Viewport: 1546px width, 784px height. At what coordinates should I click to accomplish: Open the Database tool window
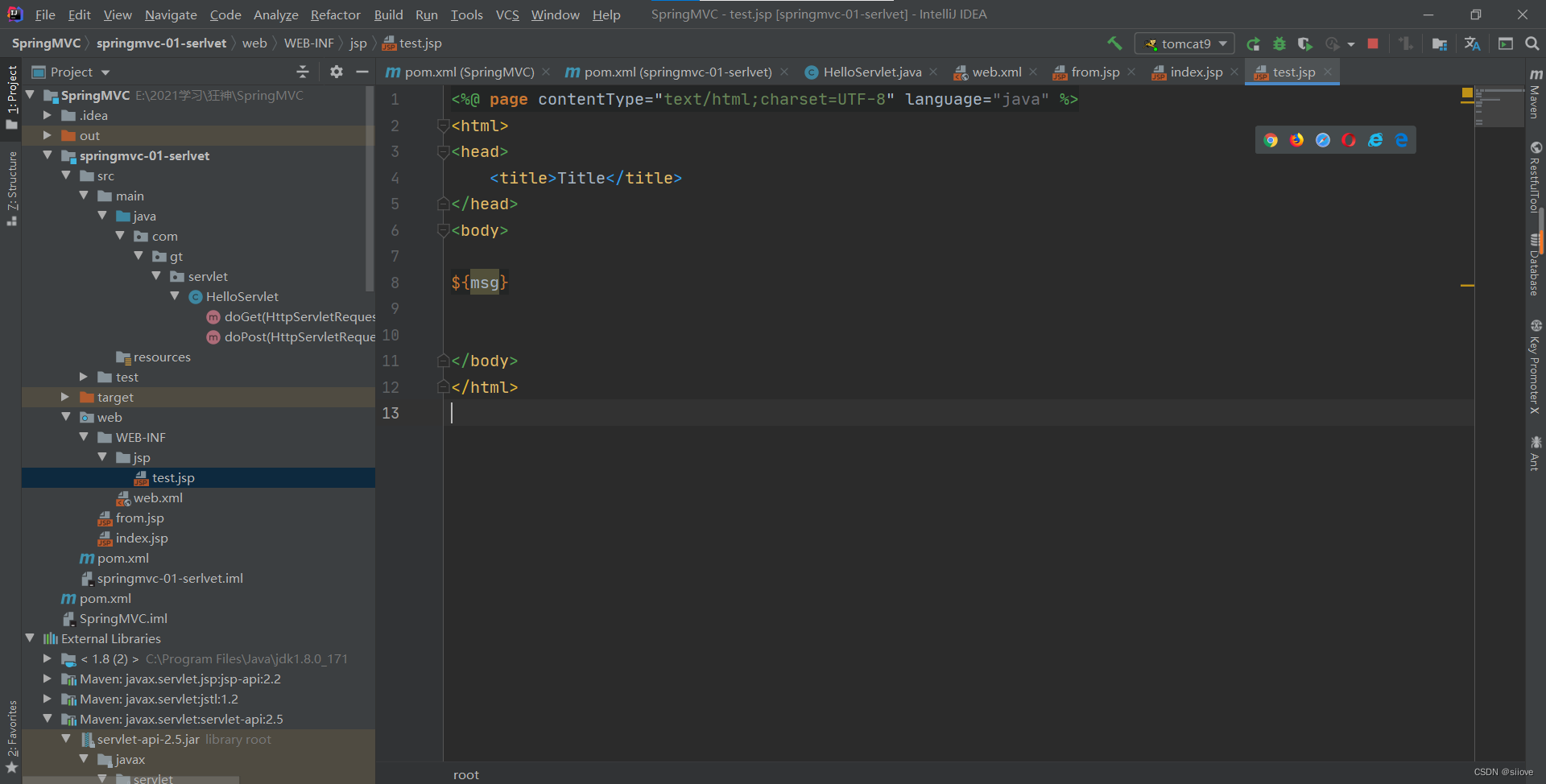pos(1536,264)
